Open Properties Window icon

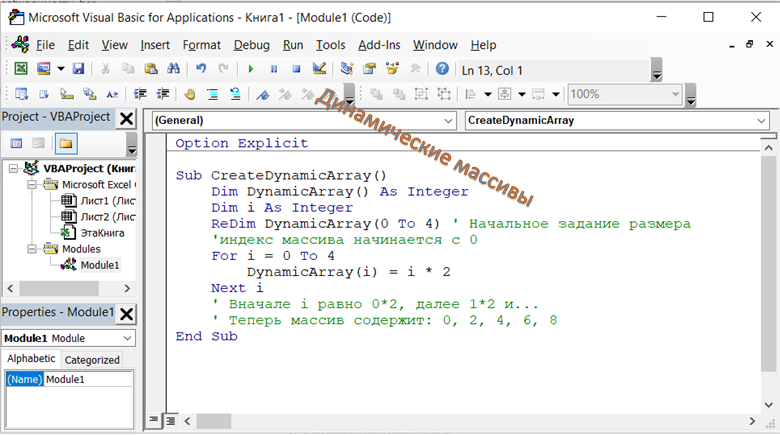point(370,69)
